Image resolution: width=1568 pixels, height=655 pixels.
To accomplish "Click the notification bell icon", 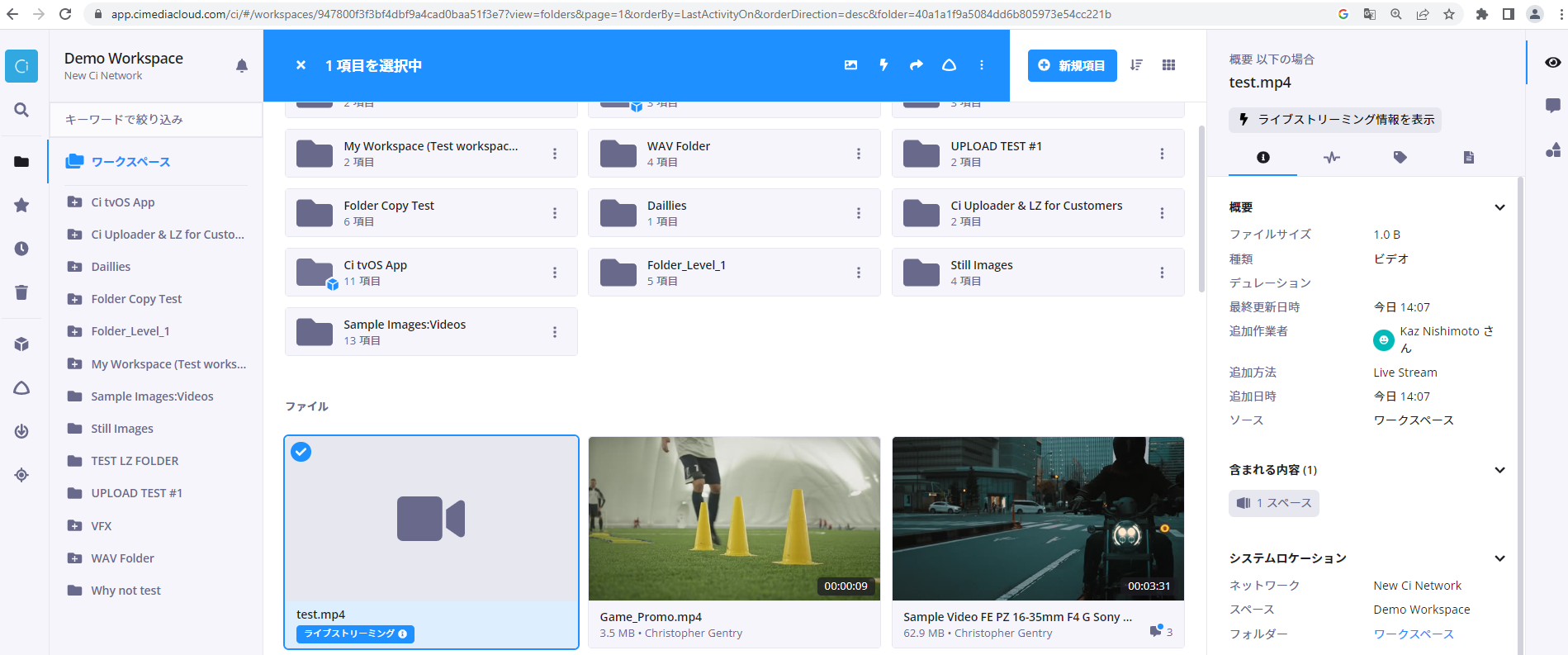I will pyautogui.click(x=242, y=66).
